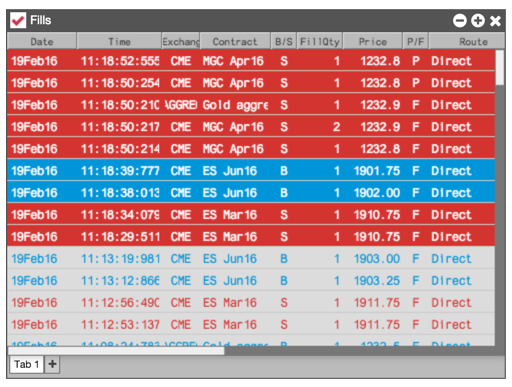
Task: Sort by the Date column header
Action: (42, 42)
